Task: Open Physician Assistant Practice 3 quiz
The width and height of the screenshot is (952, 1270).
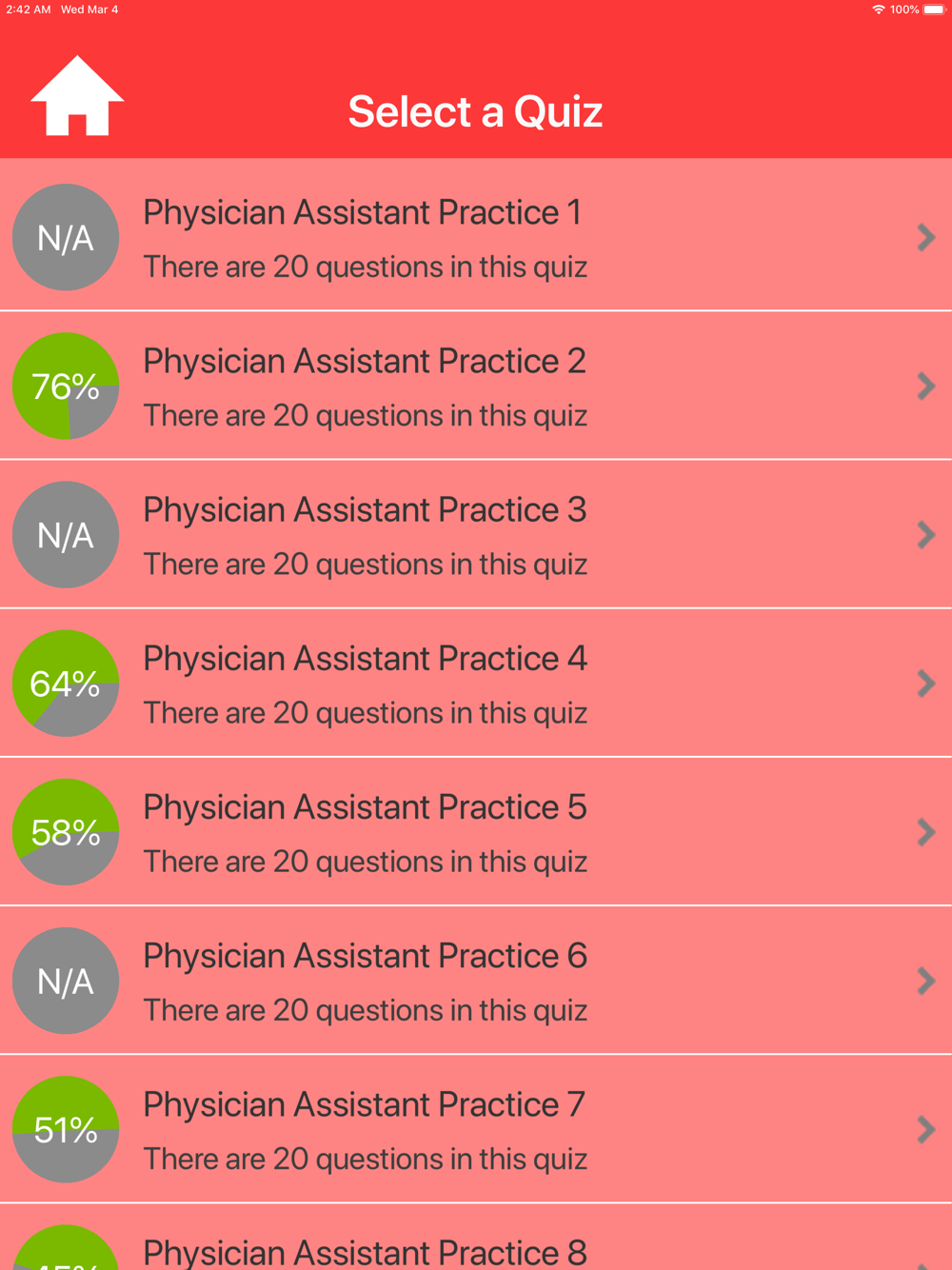Action: tap(476, 534)
